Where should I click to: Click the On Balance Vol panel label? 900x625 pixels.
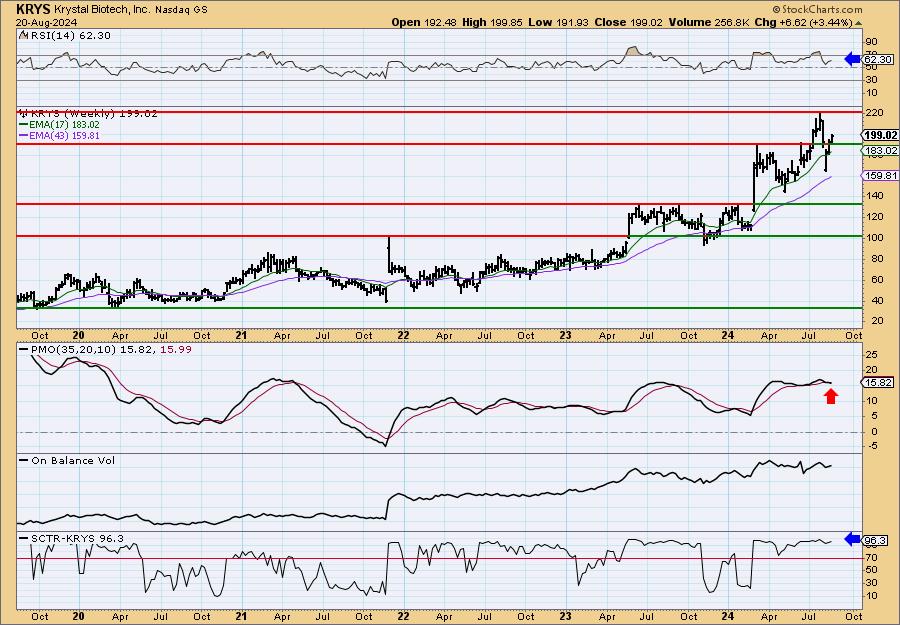coord(73,461)
